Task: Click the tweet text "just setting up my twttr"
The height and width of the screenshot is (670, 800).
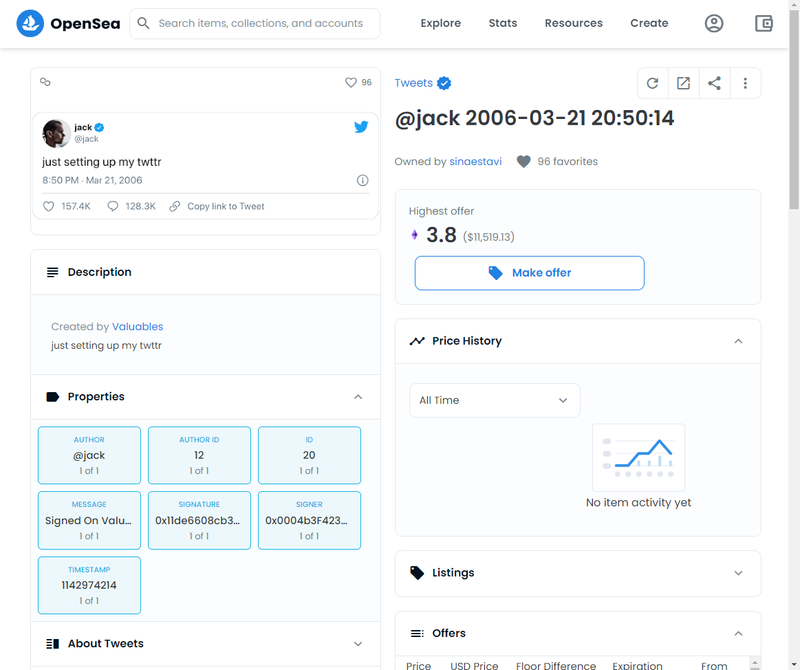Action: coord(102,162)
